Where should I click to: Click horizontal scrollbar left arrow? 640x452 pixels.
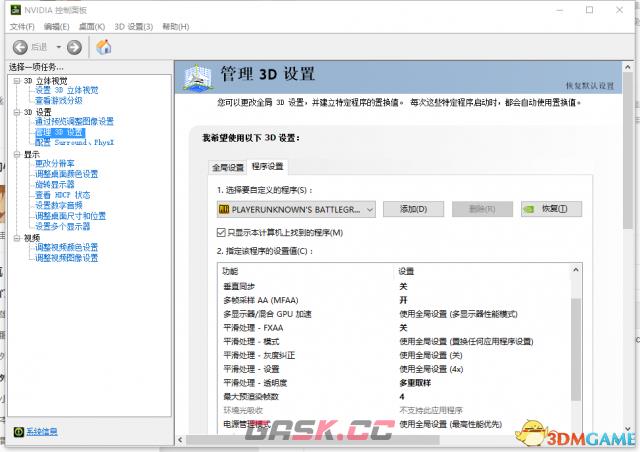click(180, 440)
